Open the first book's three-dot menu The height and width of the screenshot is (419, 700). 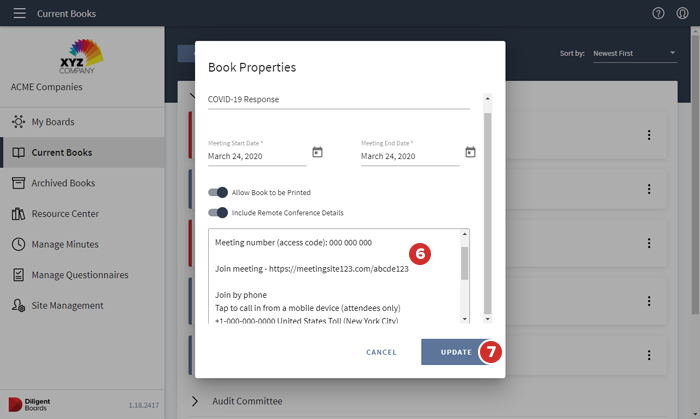pyautogui.click(x=648, y=135)
